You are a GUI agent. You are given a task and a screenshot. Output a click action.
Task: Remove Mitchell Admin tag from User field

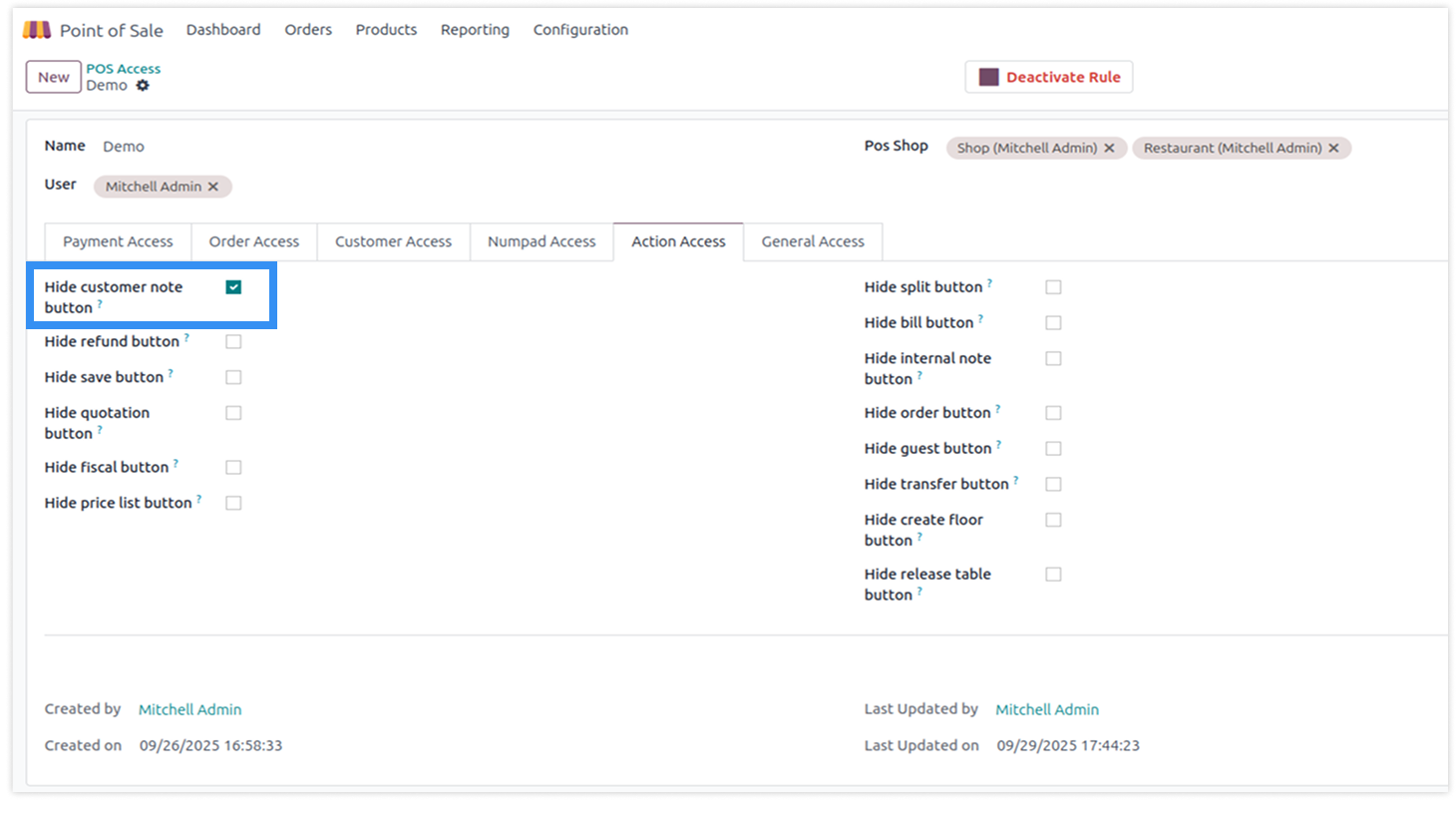click(213, 187)
